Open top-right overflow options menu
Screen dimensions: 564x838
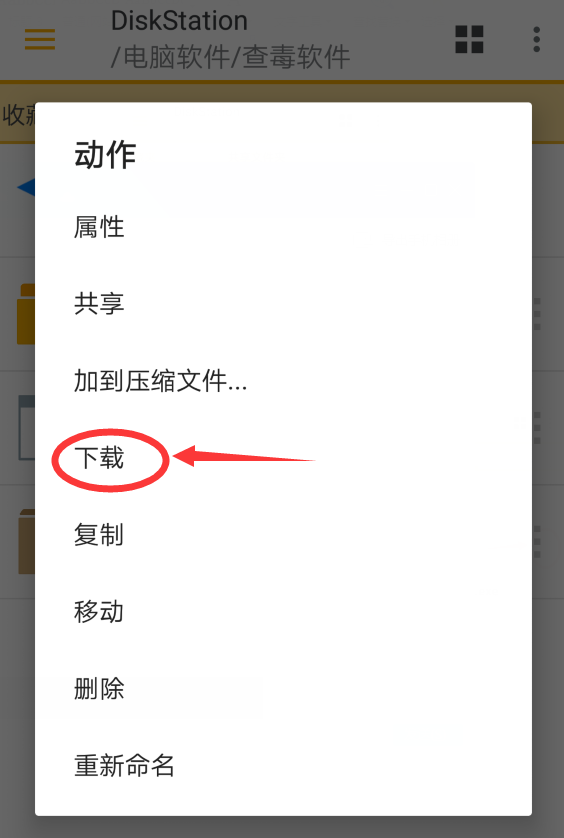(x=536, y=39)
